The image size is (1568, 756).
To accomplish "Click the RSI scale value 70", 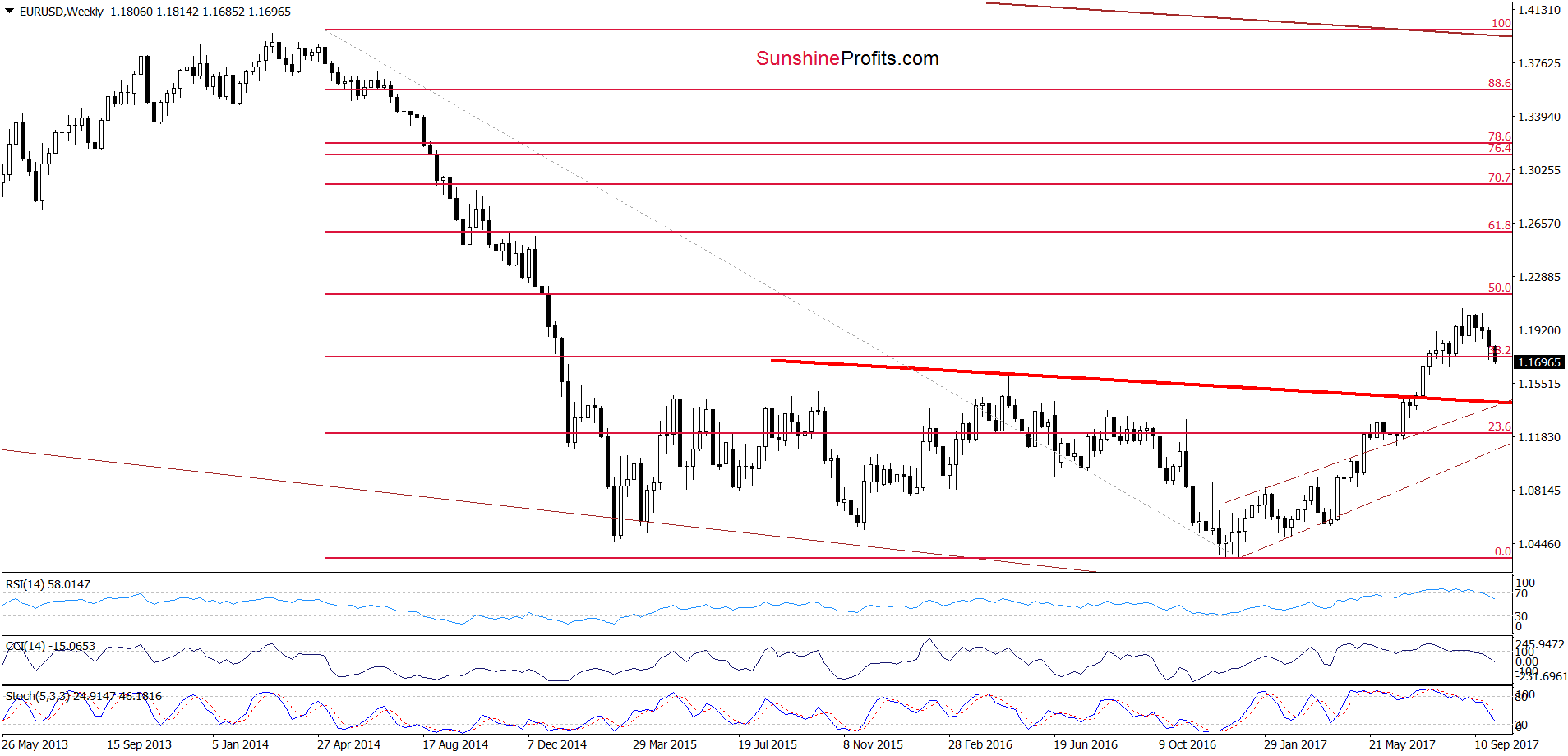I will pyautogui.click(x=1521, y=593).
